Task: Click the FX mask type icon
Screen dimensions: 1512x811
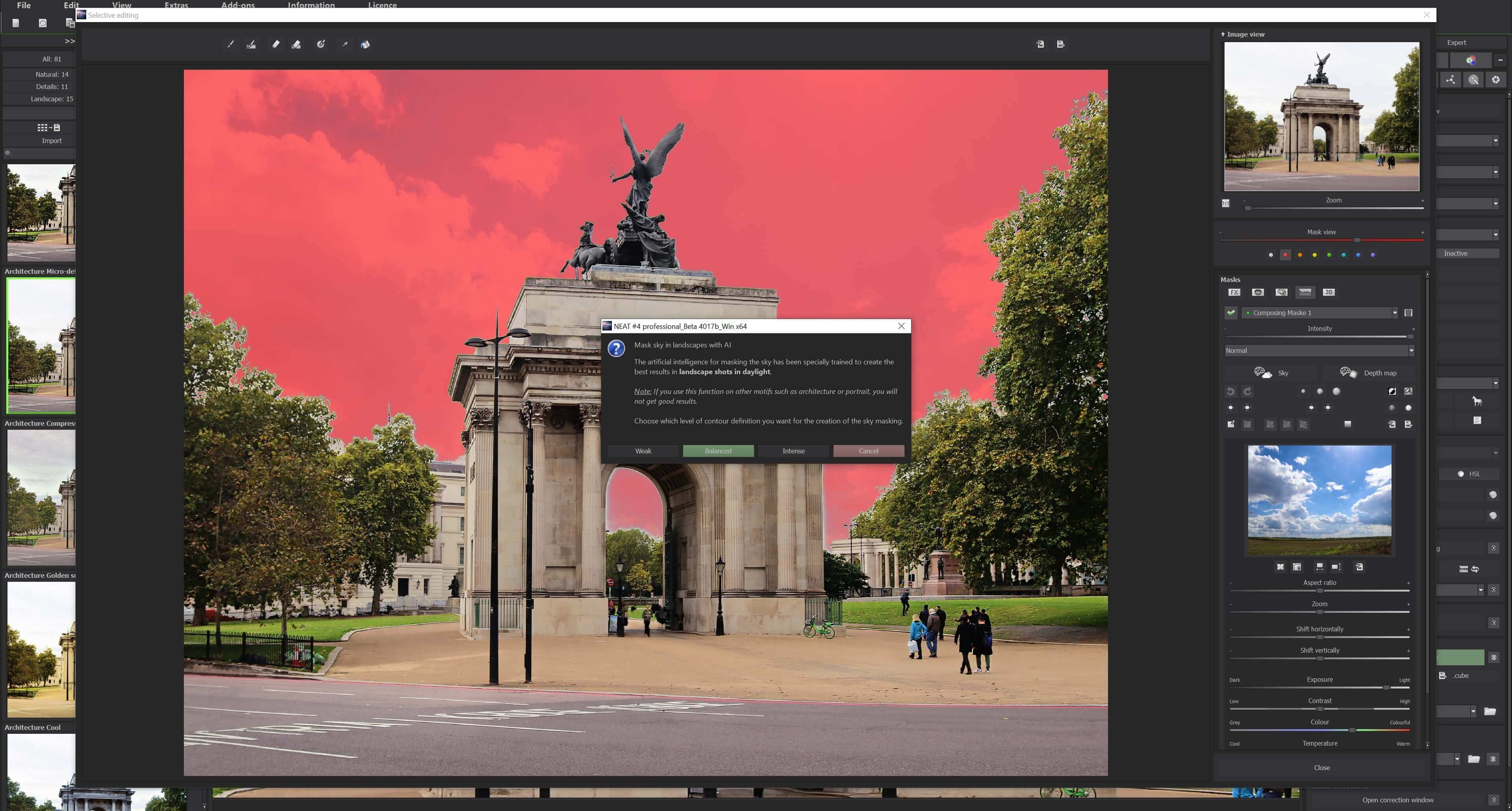Action: pos(1234,292)
